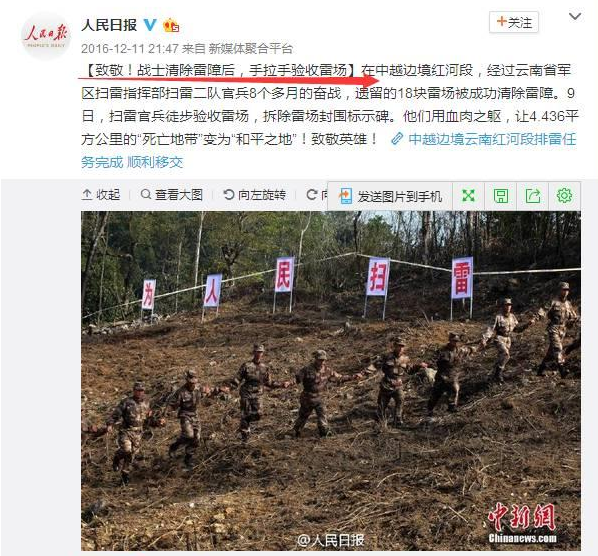
Task: Click the green fullscreen expand icon
Action: (468, 196)
